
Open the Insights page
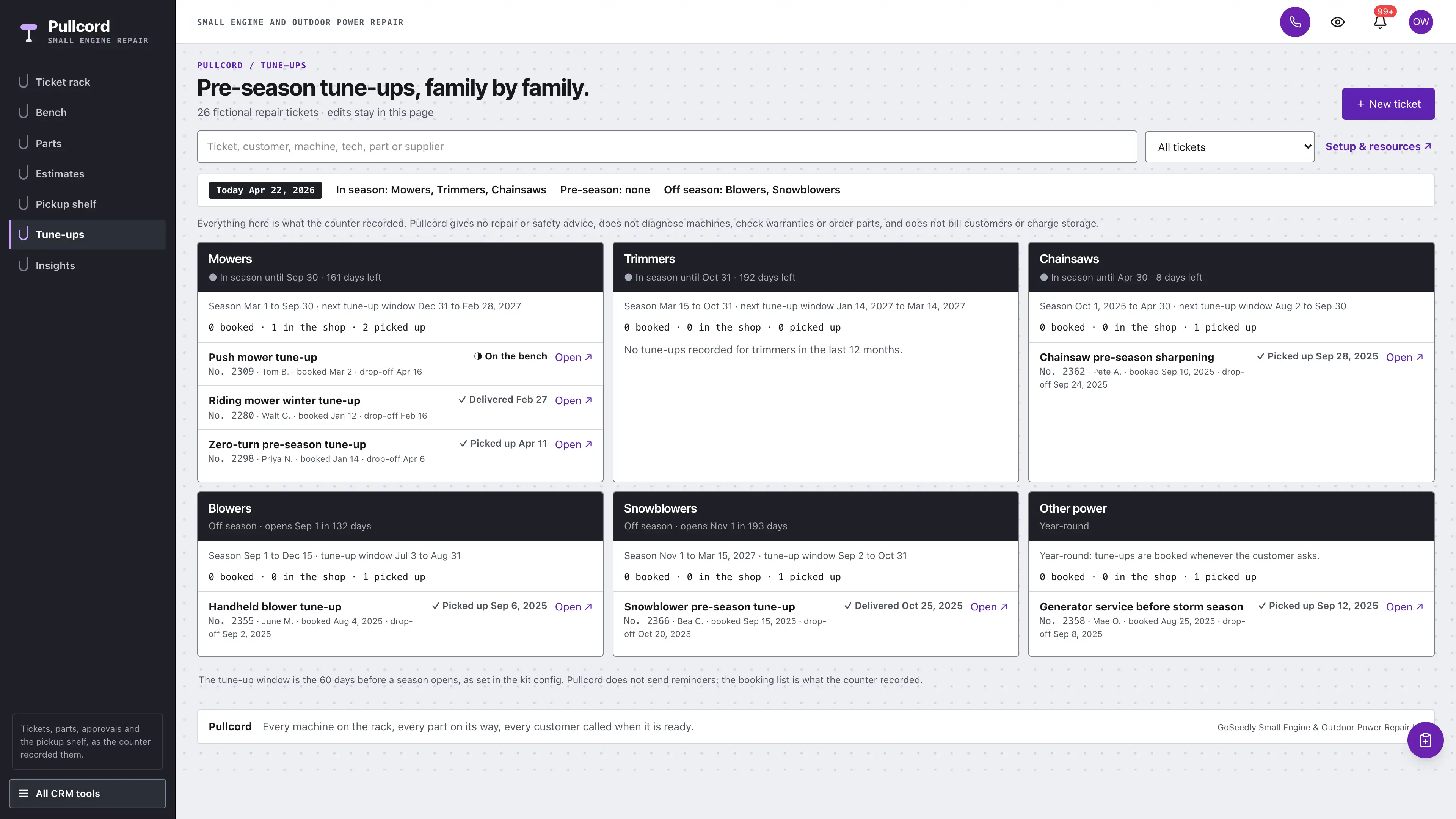[x=88, y=265]
